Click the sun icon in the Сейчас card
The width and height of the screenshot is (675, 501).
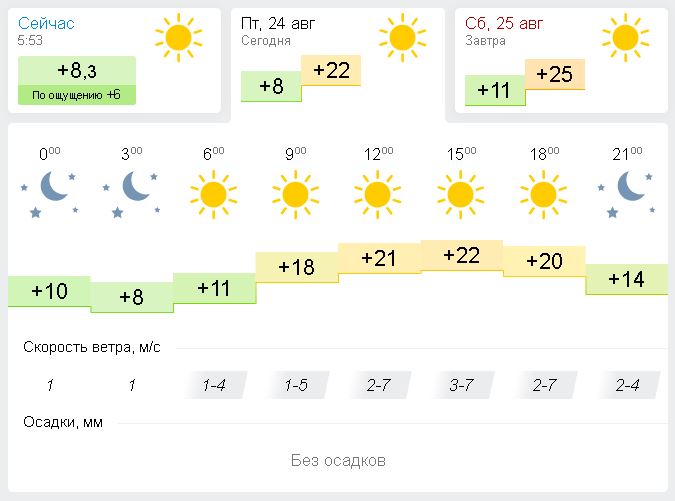pos(178,36)
